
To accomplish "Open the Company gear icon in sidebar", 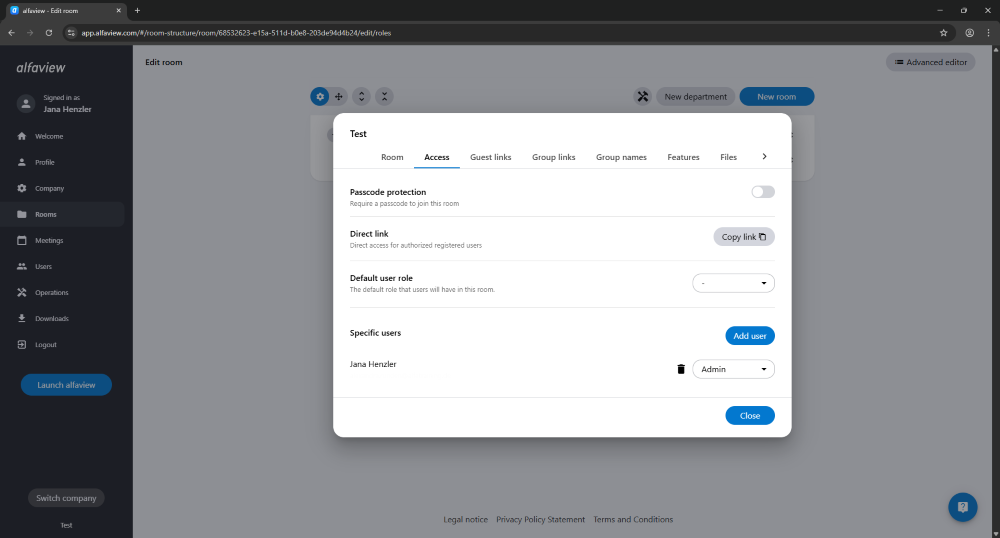I will pos(22,188).
